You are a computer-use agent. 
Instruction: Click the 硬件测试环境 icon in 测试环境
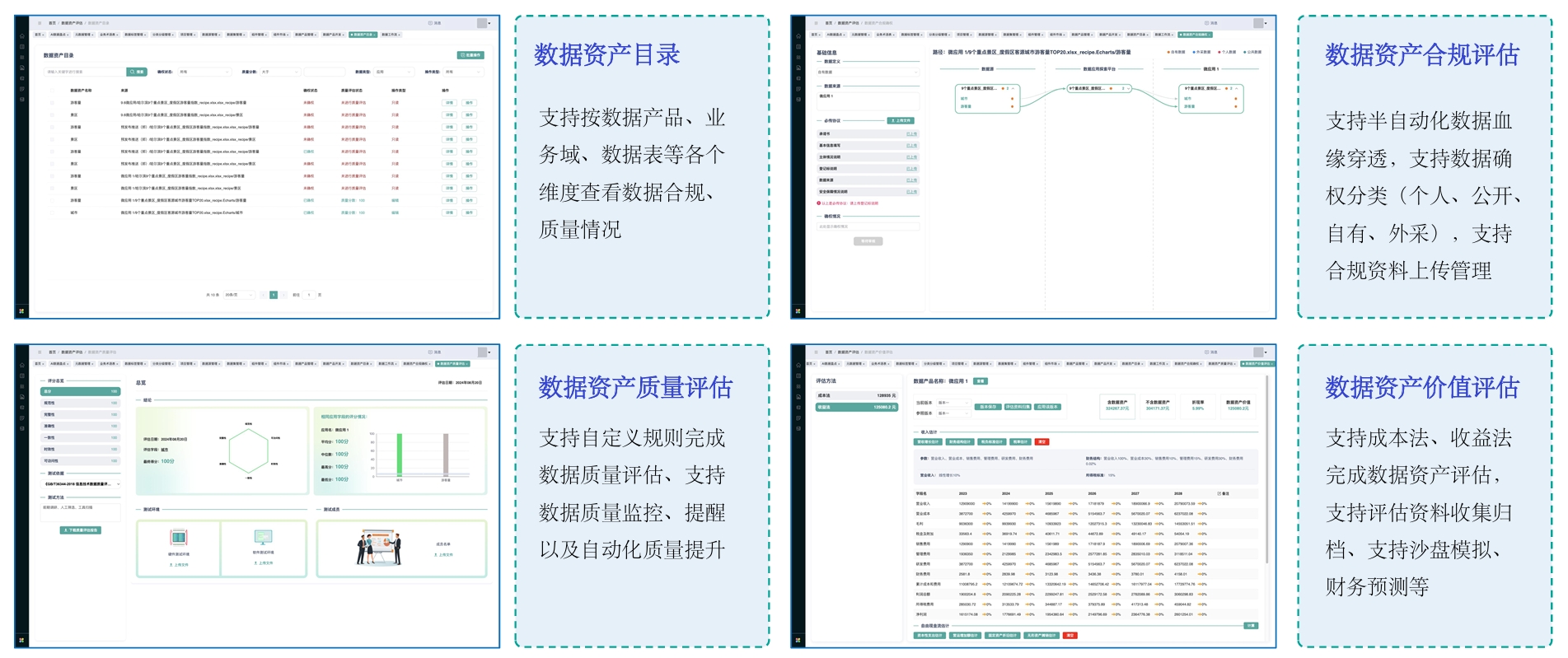[178, 538]
